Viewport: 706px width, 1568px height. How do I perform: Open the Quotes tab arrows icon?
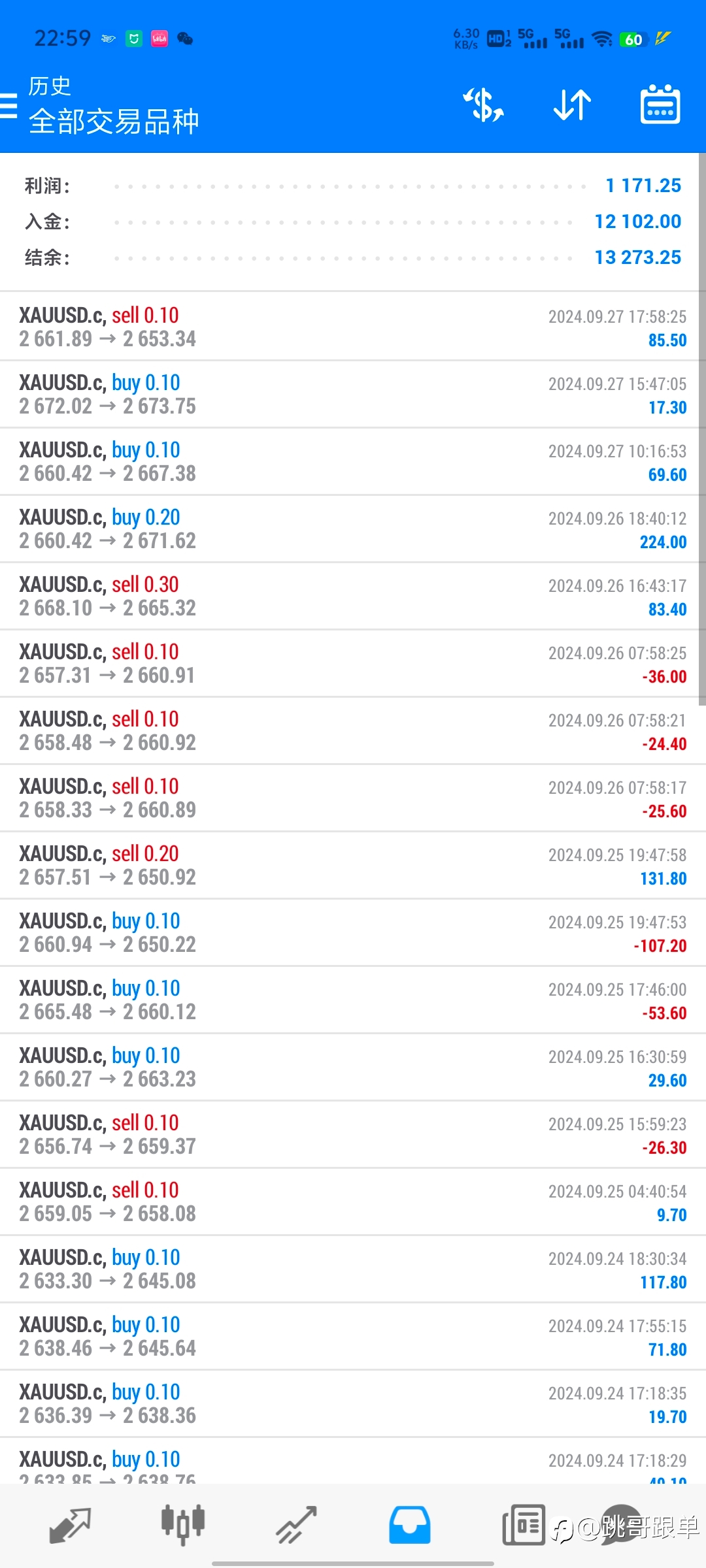tap(70, 1526)
